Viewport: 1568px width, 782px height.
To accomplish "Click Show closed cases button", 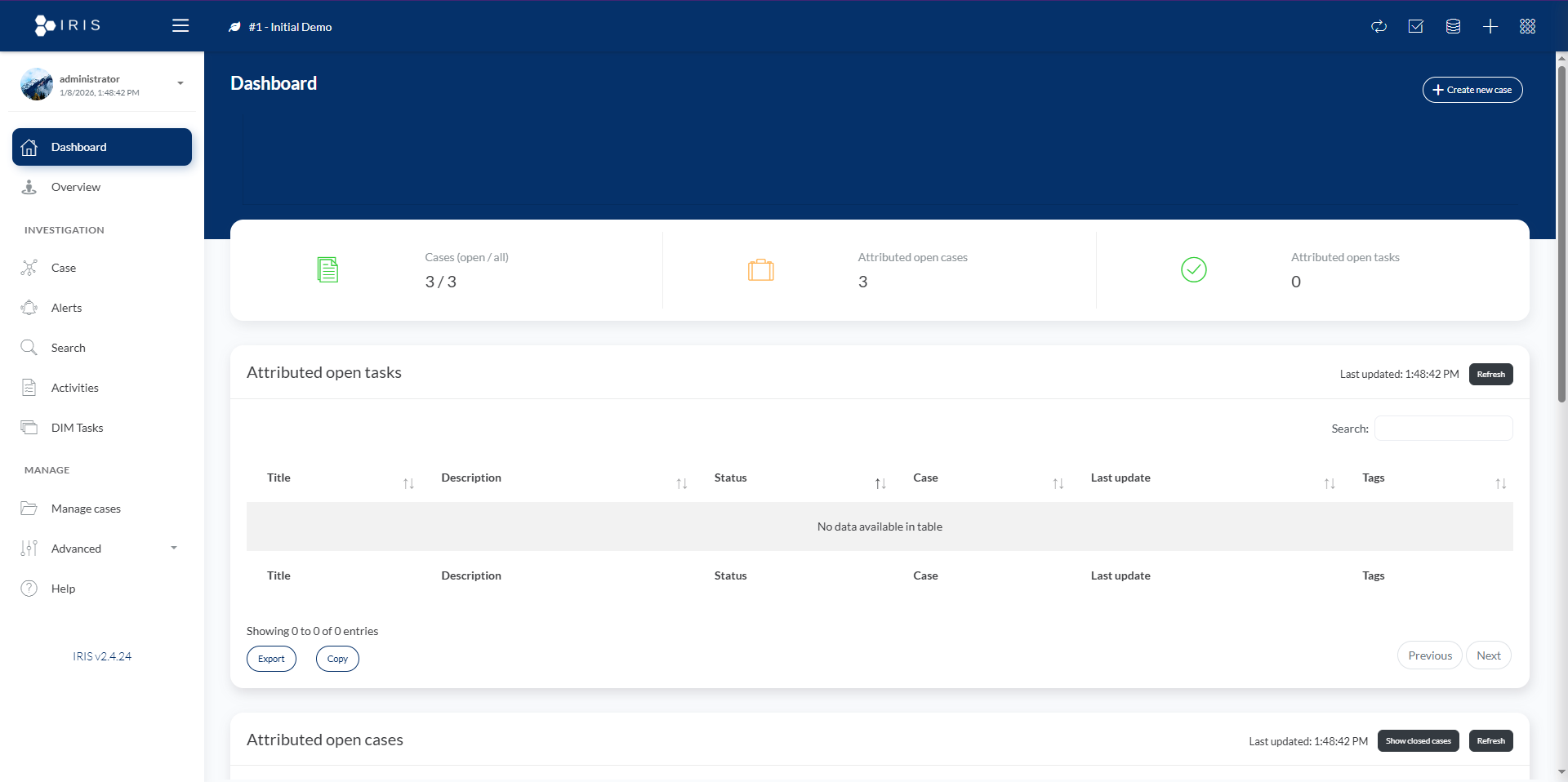I will 1418,741.
